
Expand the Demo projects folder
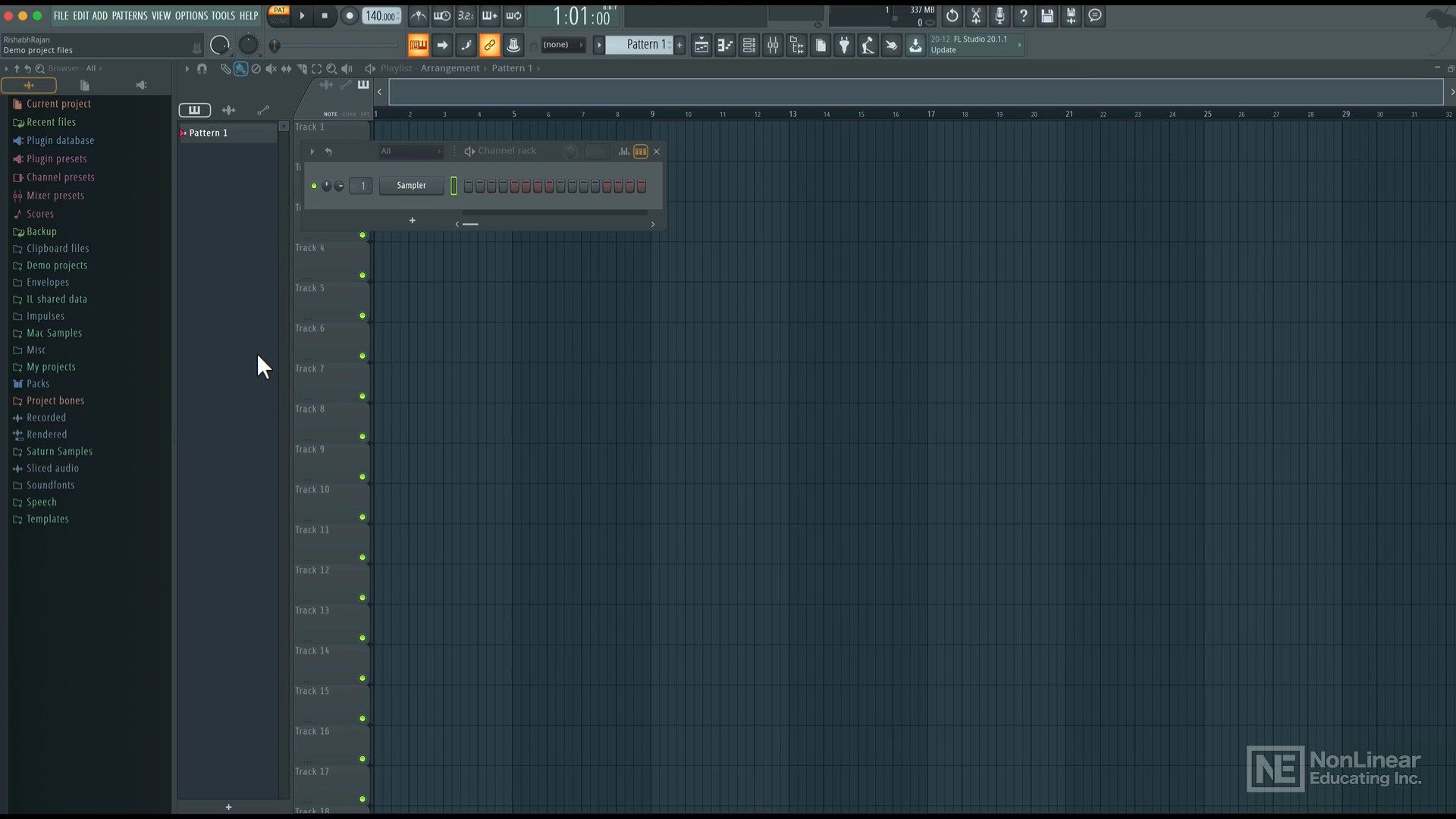(x=57, y=265)
